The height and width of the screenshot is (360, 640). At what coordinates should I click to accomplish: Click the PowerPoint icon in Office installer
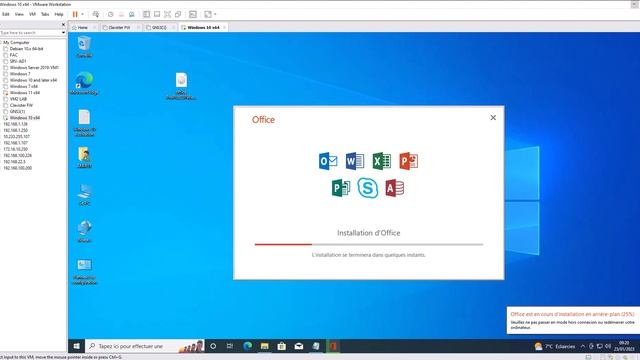point(409,161)
